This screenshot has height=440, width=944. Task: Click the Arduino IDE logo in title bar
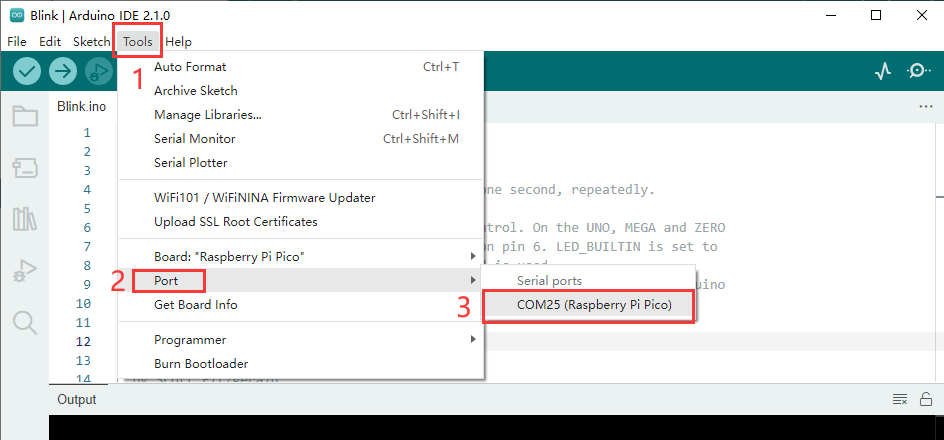(x=17, y=15)
